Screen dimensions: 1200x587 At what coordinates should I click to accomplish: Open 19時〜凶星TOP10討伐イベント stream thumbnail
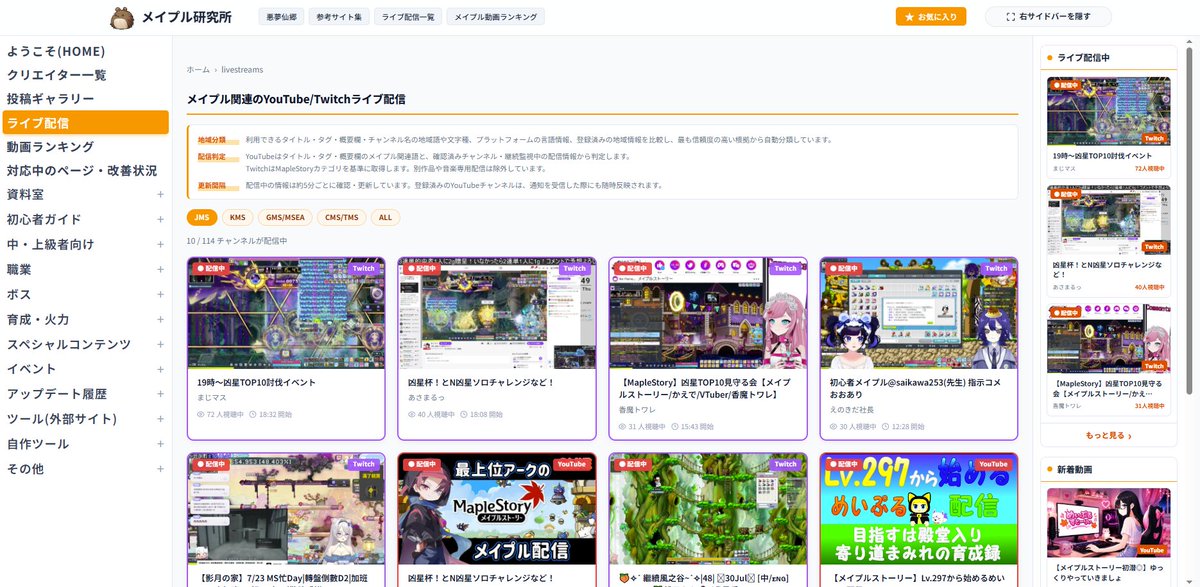click(x=286, y=314)
